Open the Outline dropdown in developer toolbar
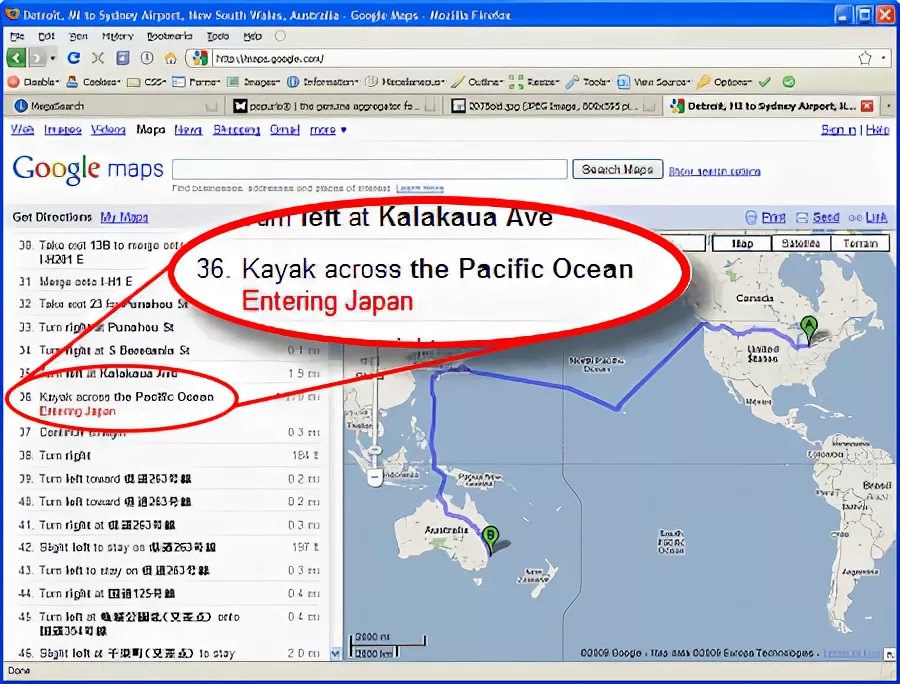The height and width of the screenshot is (684, 900). coord(478,82)
